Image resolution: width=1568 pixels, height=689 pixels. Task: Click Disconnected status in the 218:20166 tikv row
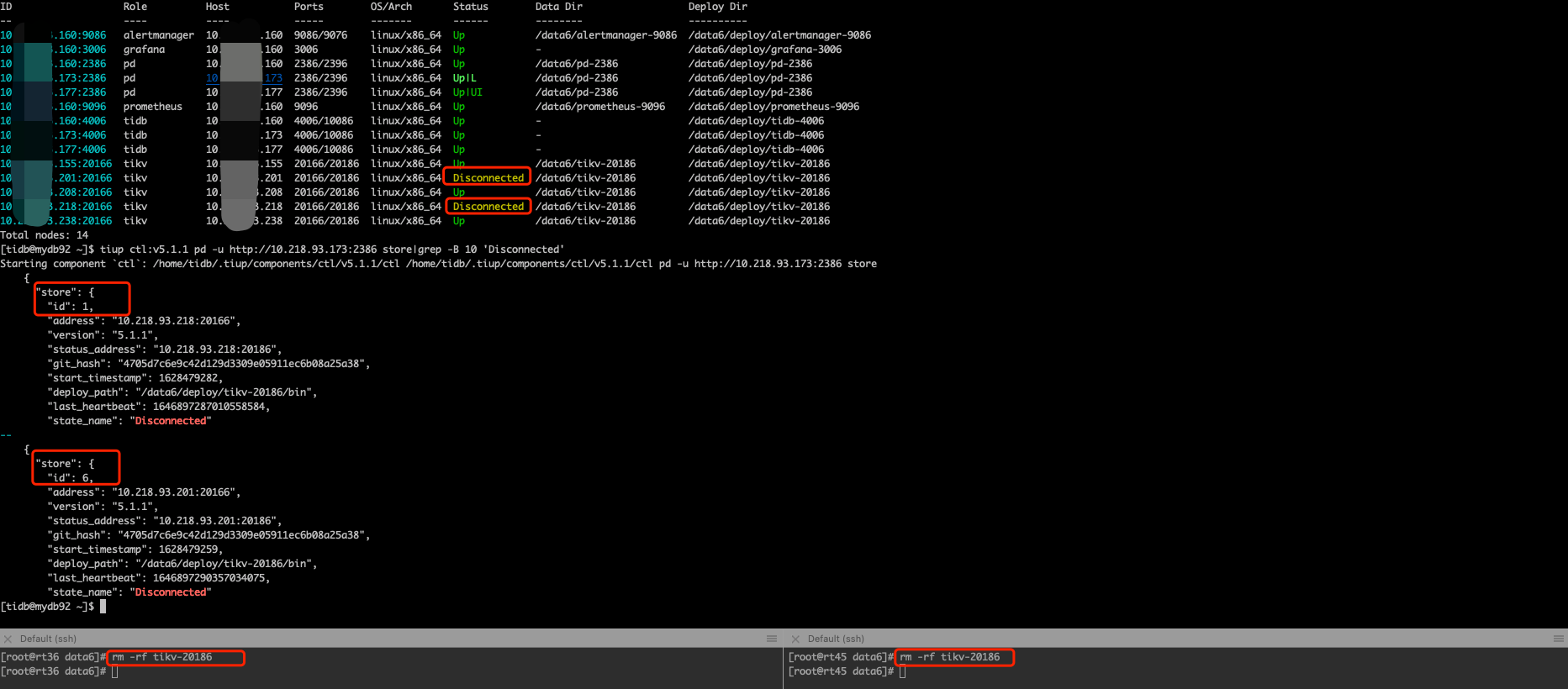[x=488, y=207]
